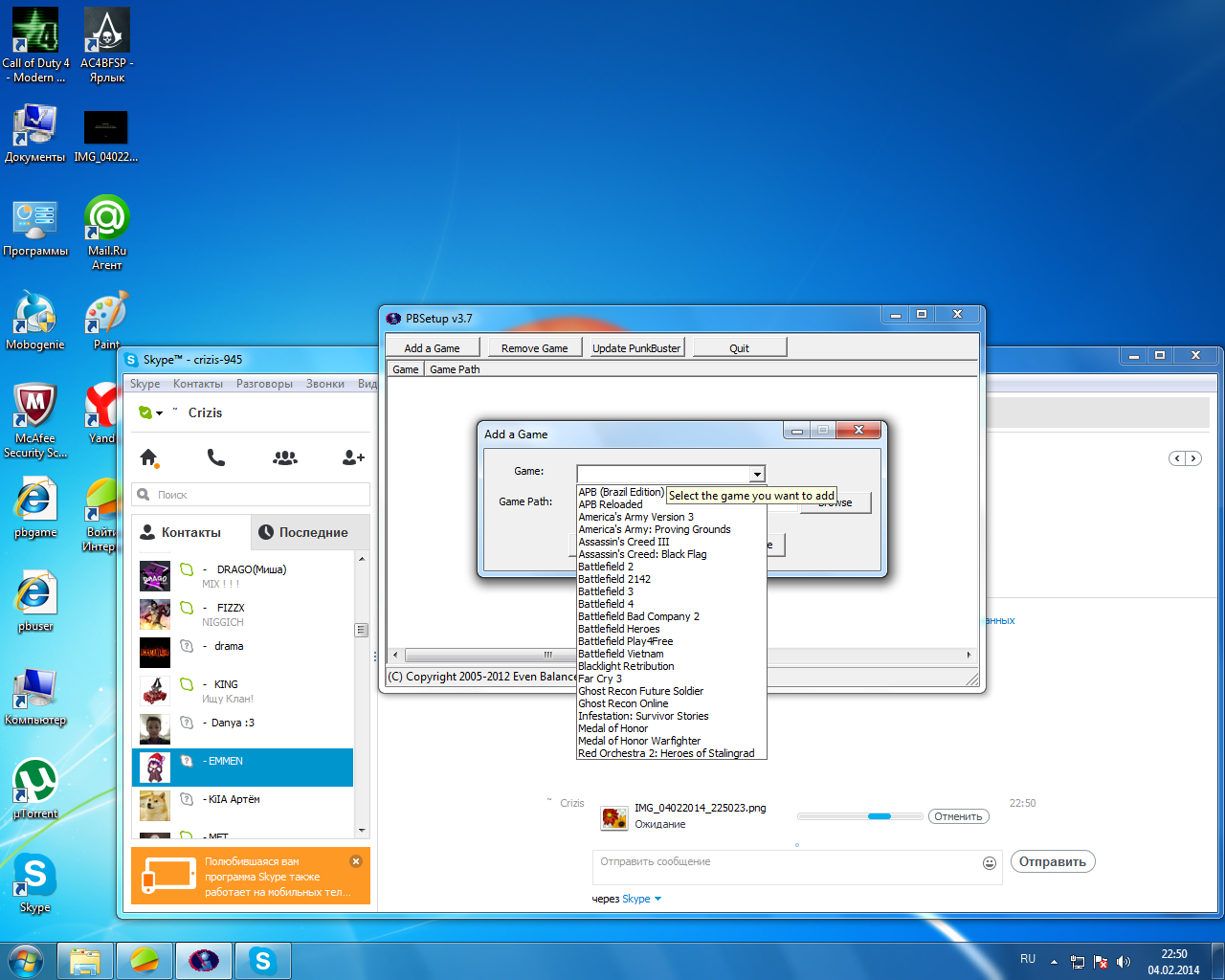Select contact KING in Skype list
Viewport: 1225px width, 980px height.
243,691
